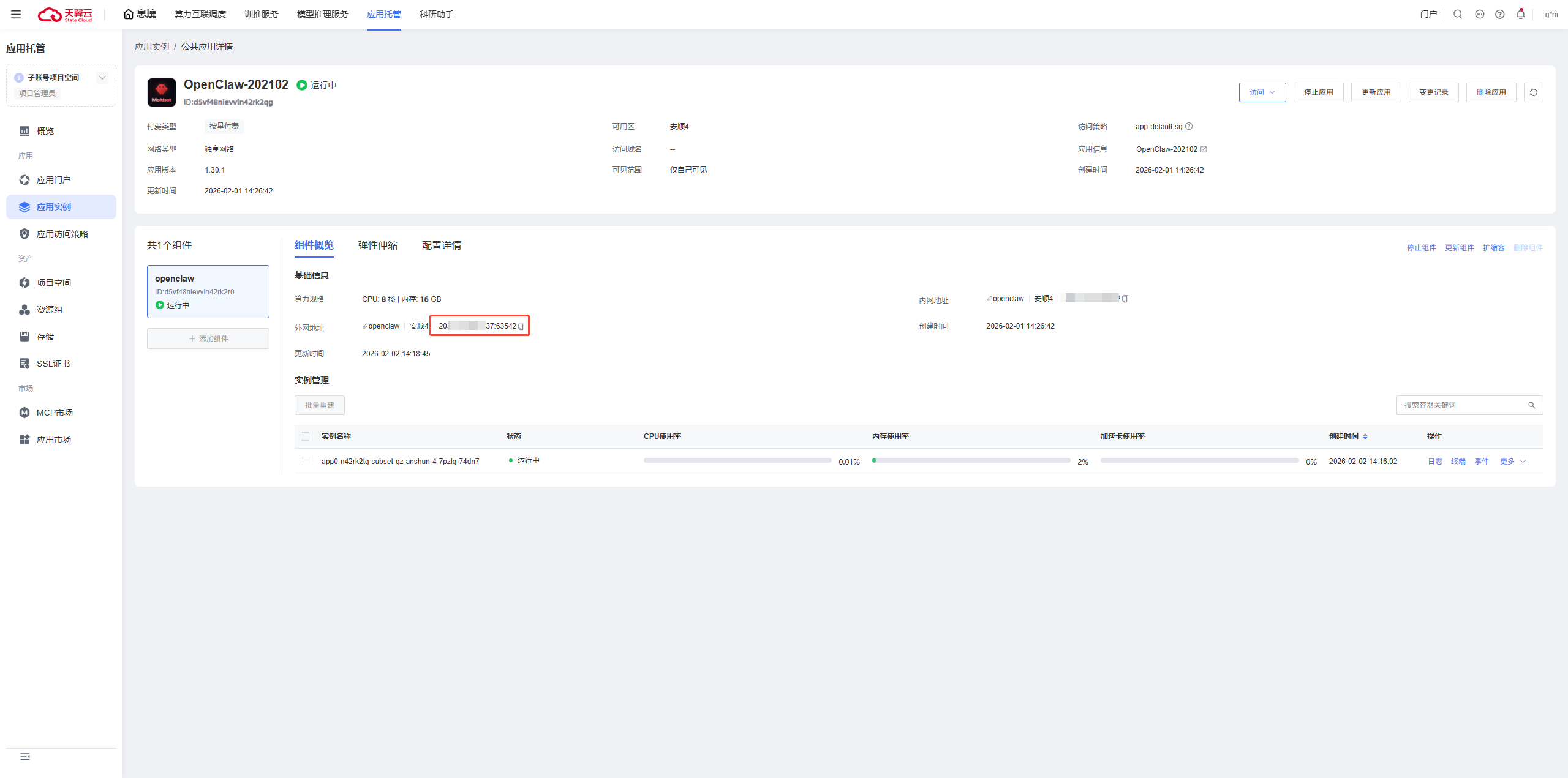Image resolution: width=1568 pixels, height=778 pixels.
Task: Switch to the 弹性伸缩 tab
Action: (x=377, y=245)
